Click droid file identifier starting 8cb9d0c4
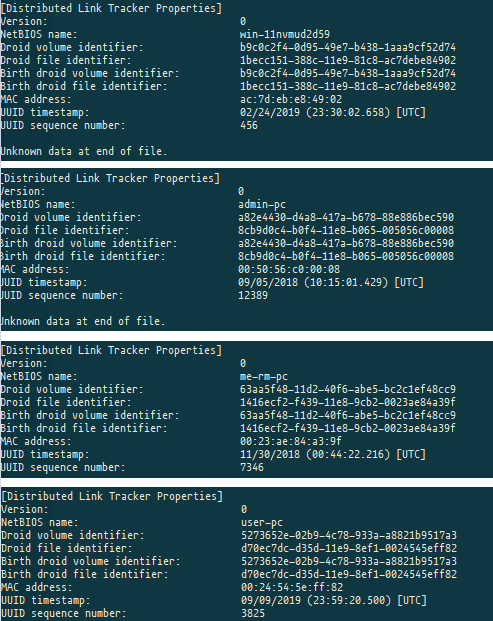 [346, 230]
